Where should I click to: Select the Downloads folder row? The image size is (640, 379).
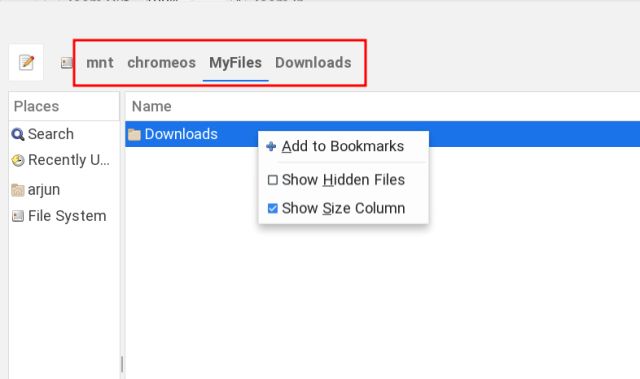382,134
